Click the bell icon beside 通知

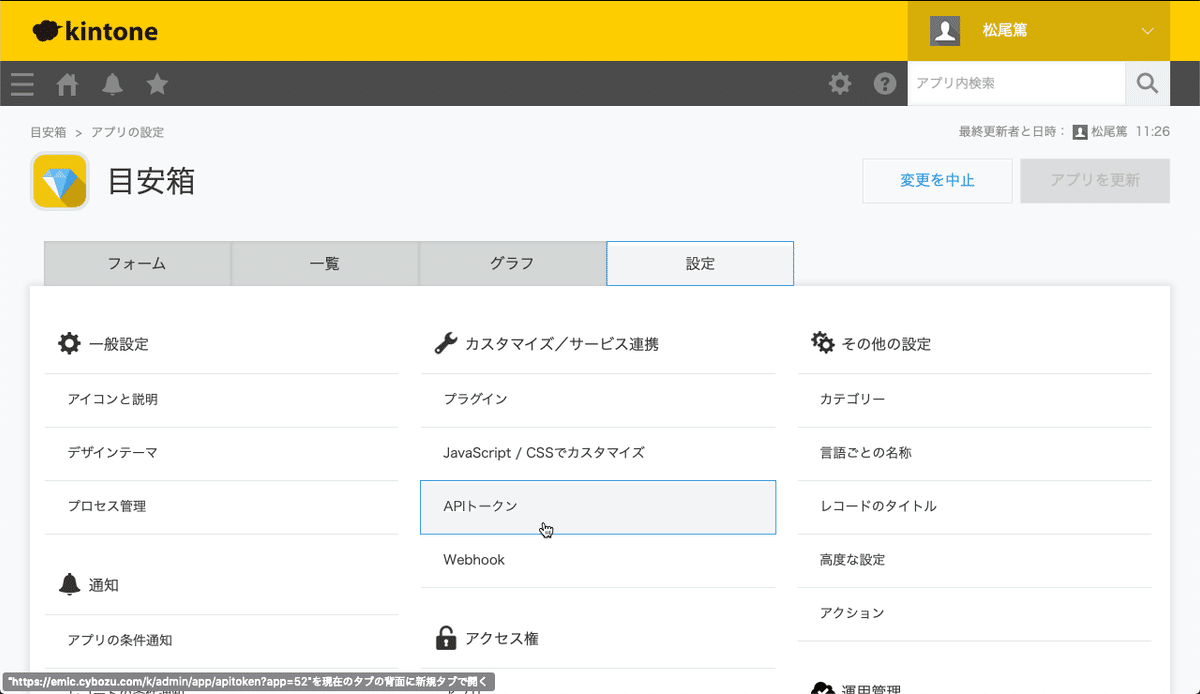68,582
